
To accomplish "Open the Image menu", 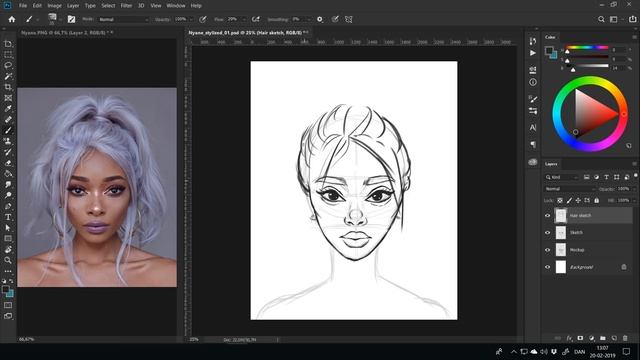I will (x=54, y=6).
